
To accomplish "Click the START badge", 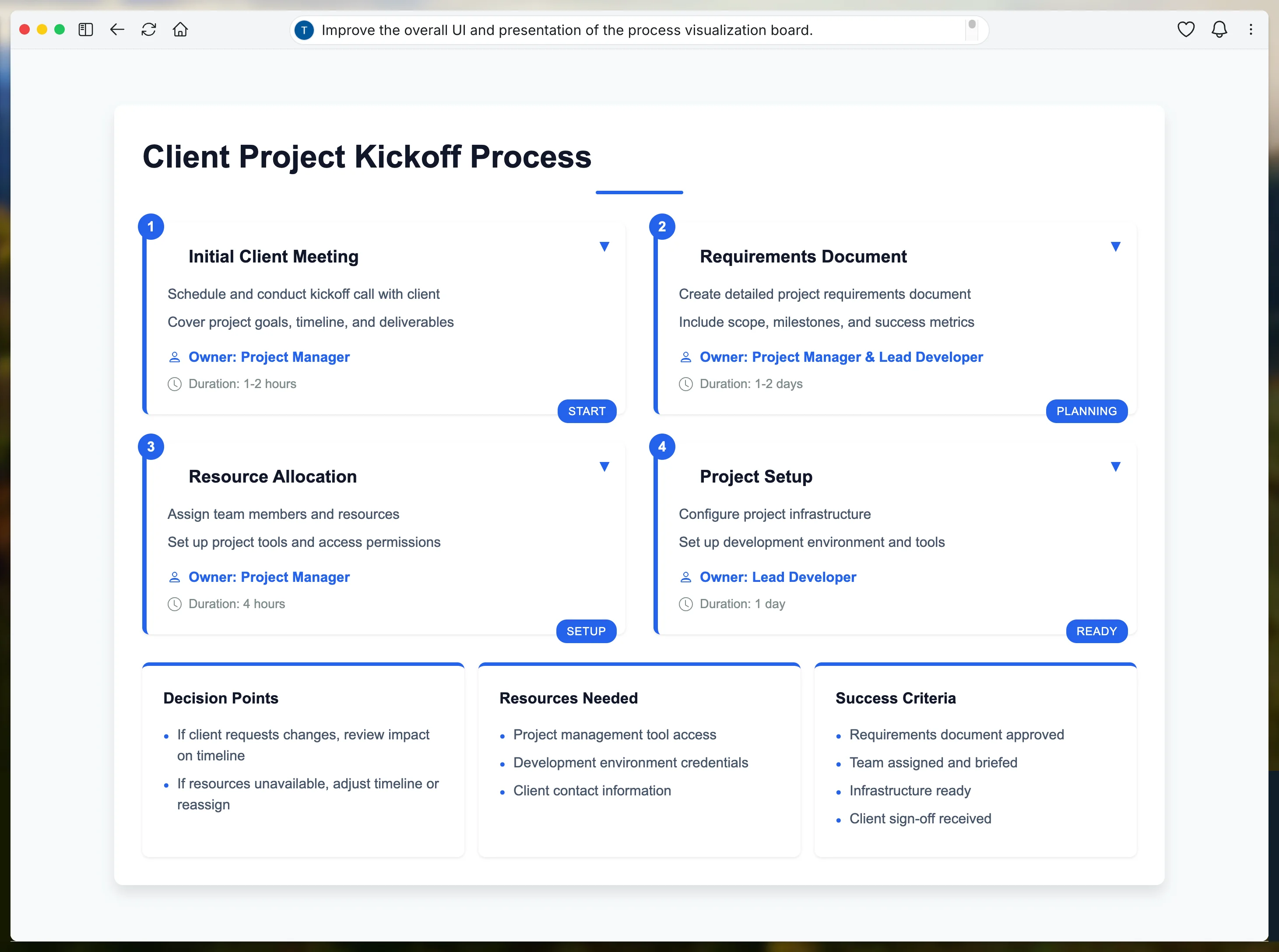I will tap(587, 411).
